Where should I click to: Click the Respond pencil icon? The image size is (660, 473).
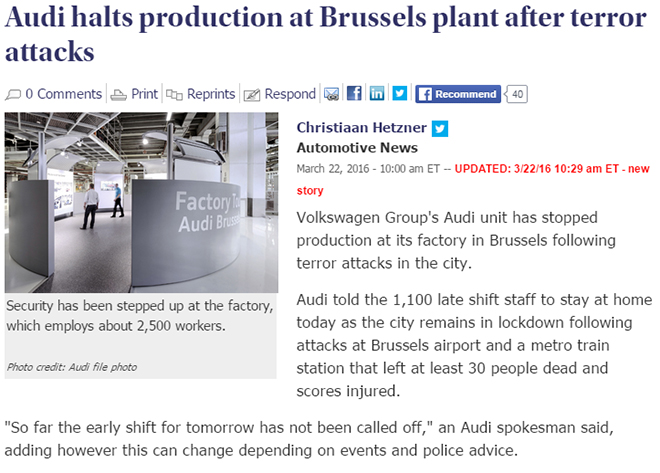252,95
